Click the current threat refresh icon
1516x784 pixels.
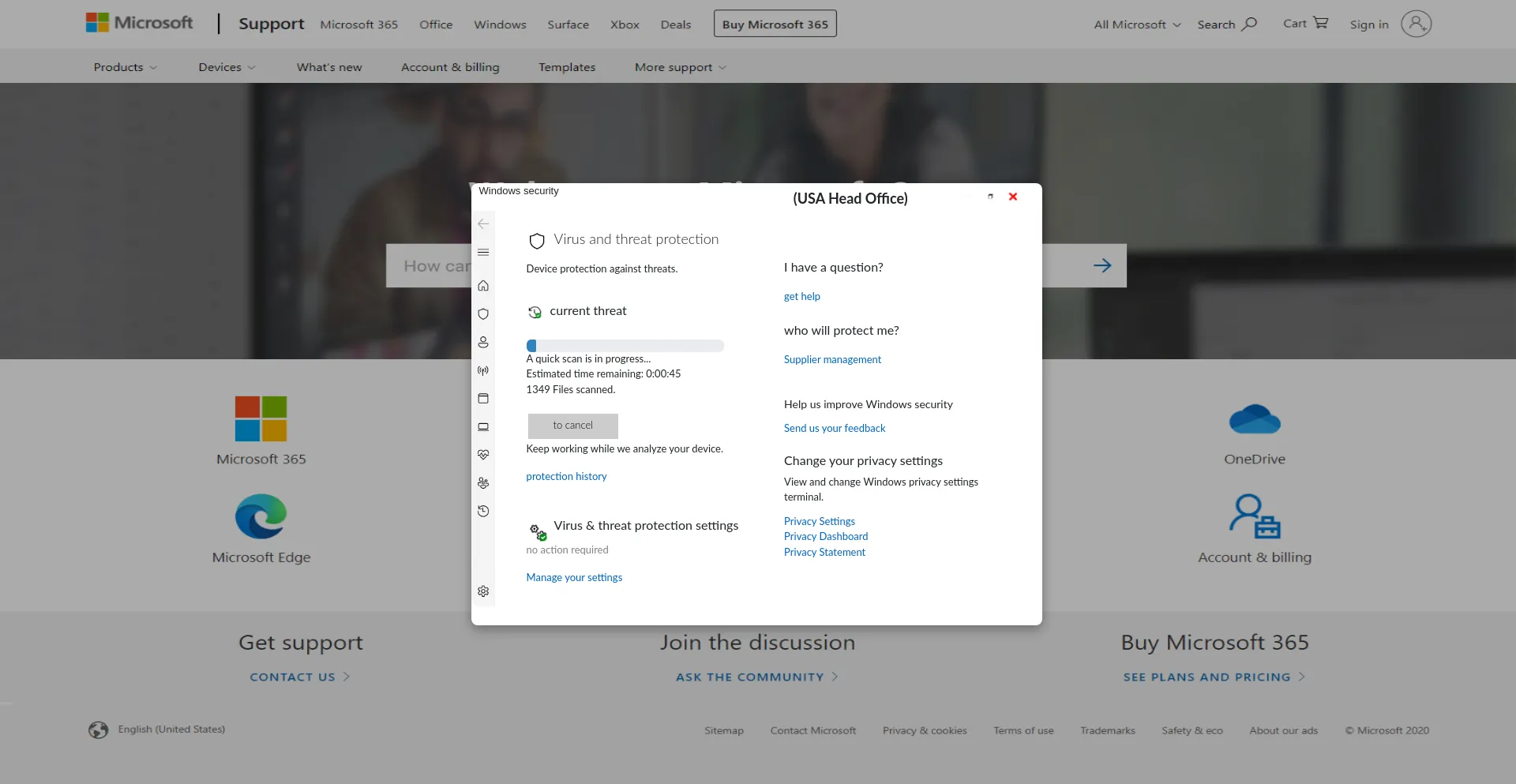(x=535, y=312)
